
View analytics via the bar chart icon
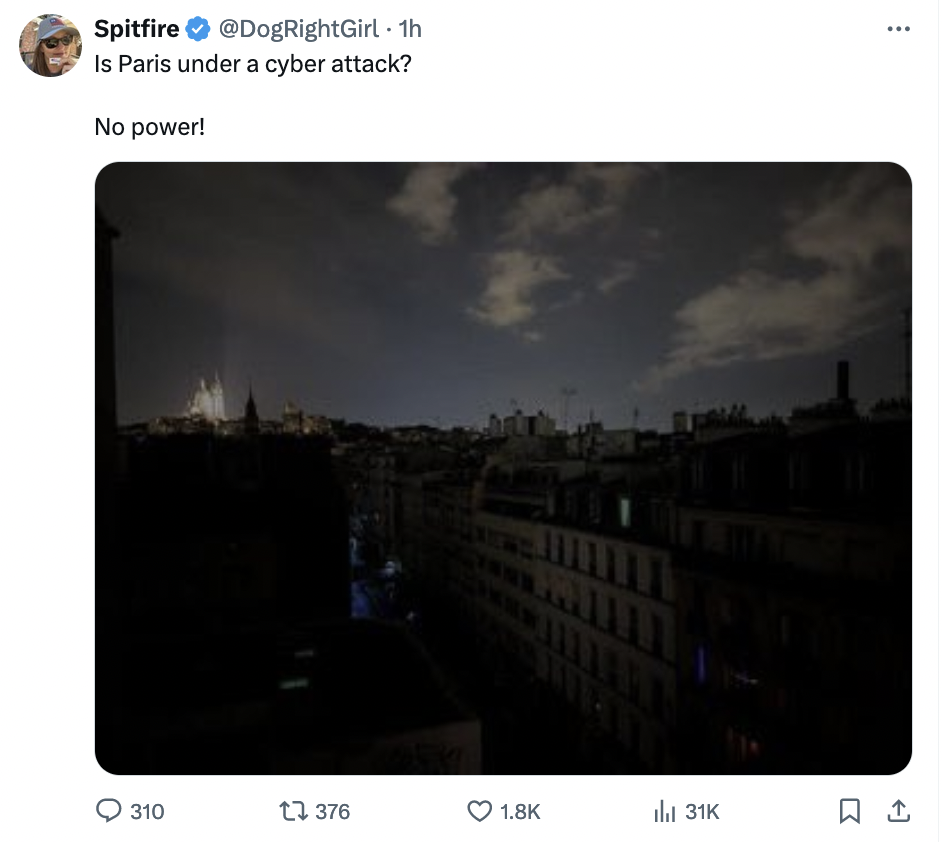point(665,811)
